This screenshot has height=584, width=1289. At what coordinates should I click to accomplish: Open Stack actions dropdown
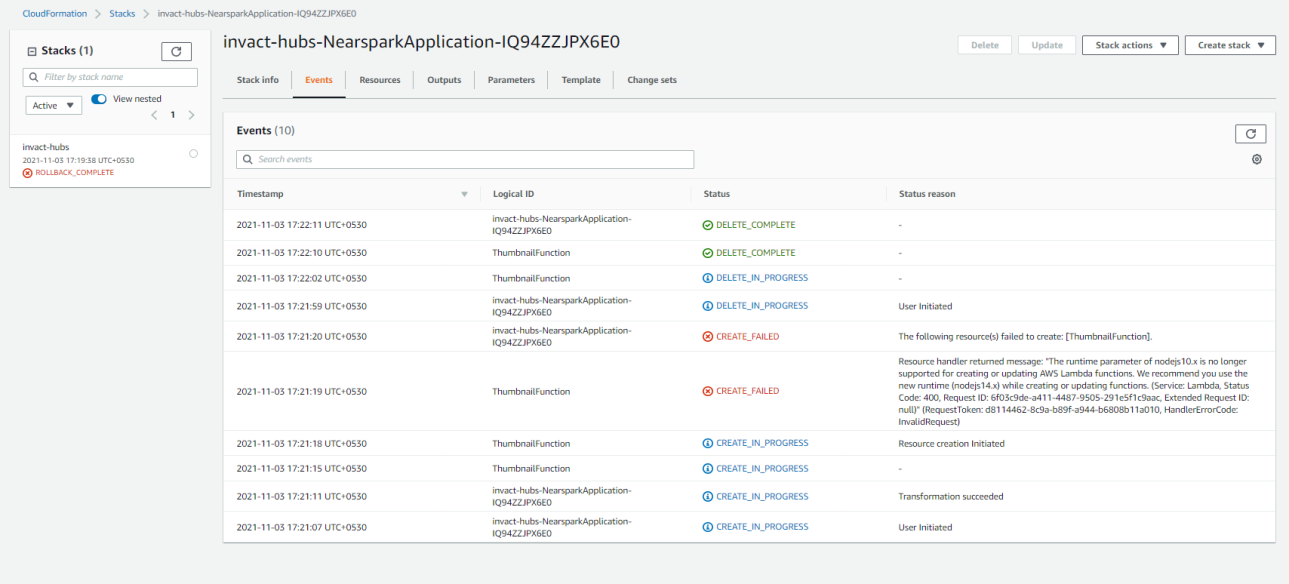1130,45
